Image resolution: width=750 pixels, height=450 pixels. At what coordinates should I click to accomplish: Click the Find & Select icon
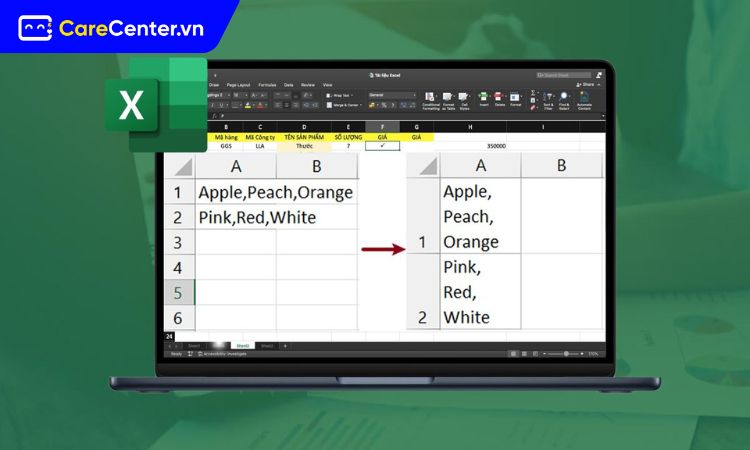click(x=565, y=99)
